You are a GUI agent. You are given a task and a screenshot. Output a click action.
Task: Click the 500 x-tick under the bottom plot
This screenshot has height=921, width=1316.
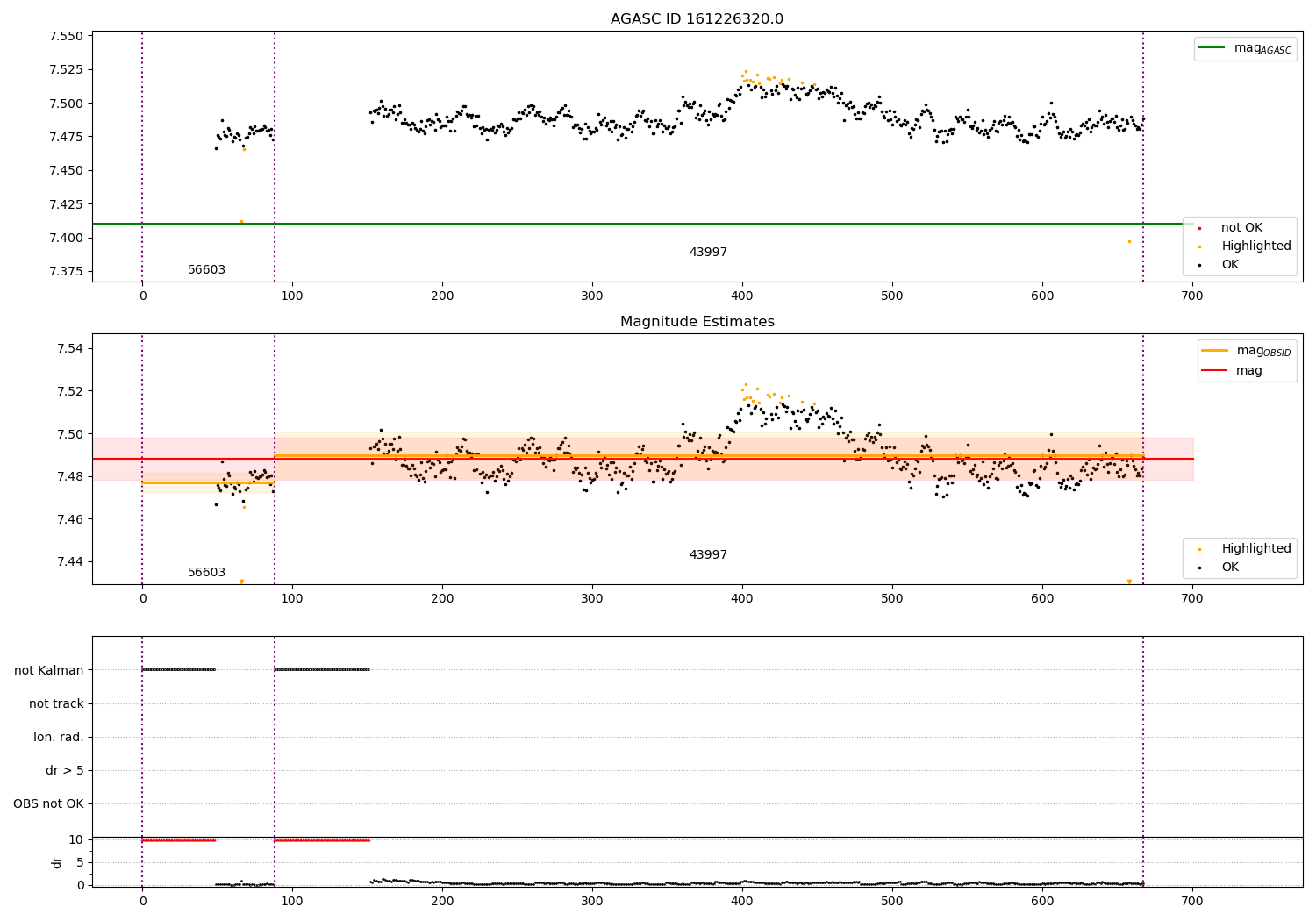pyautogui.click(x=892, y=901)
